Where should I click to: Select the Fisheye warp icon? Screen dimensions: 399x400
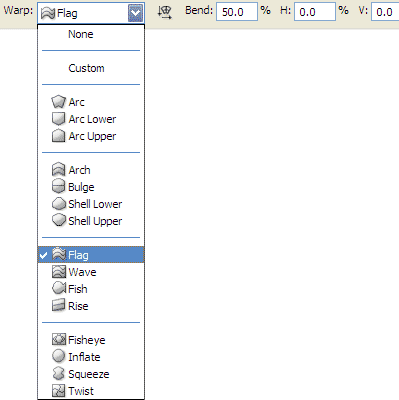tap(59, 340)
